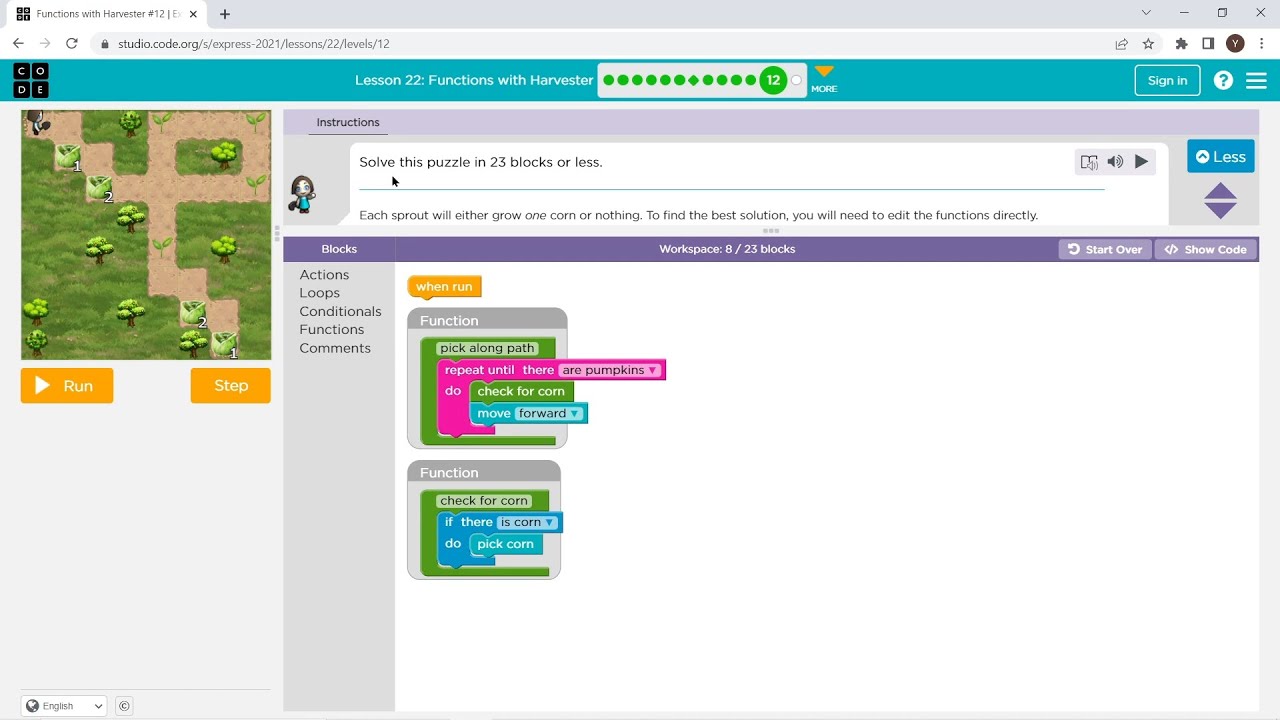The image size is (1280, 720).
Task: Toggle read-aloud immersive reader icon
Action: click(x=1089, y=162)
